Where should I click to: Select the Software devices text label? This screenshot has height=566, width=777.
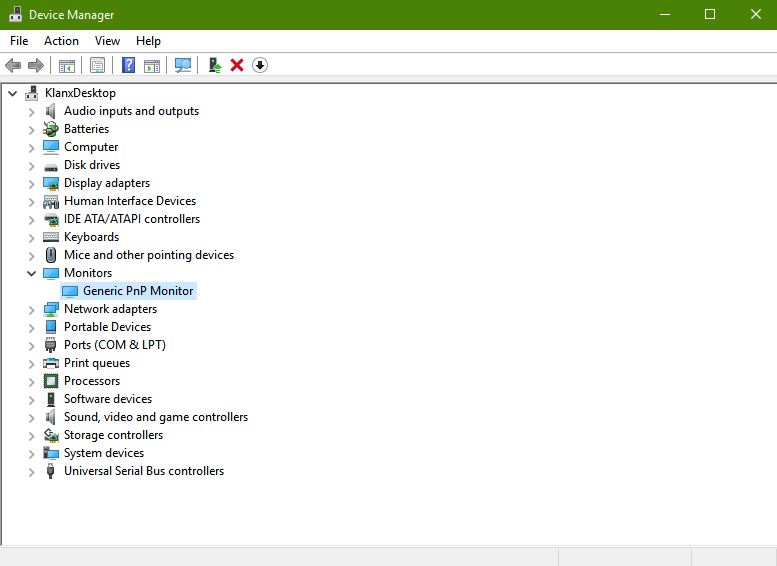(108, 398)
